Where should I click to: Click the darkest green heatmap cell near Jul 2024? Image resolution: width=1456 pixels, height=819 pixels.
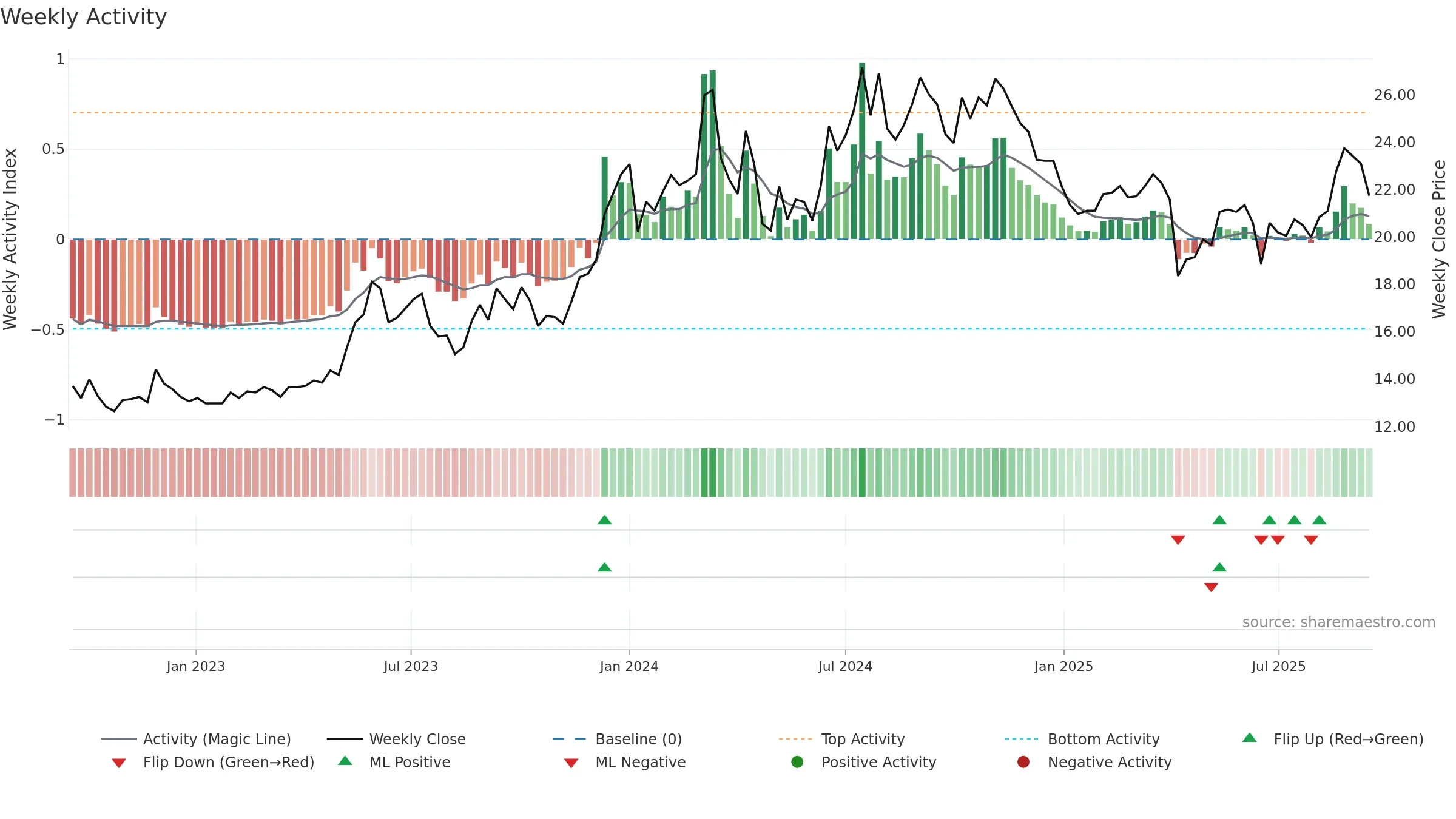(862, 473)
